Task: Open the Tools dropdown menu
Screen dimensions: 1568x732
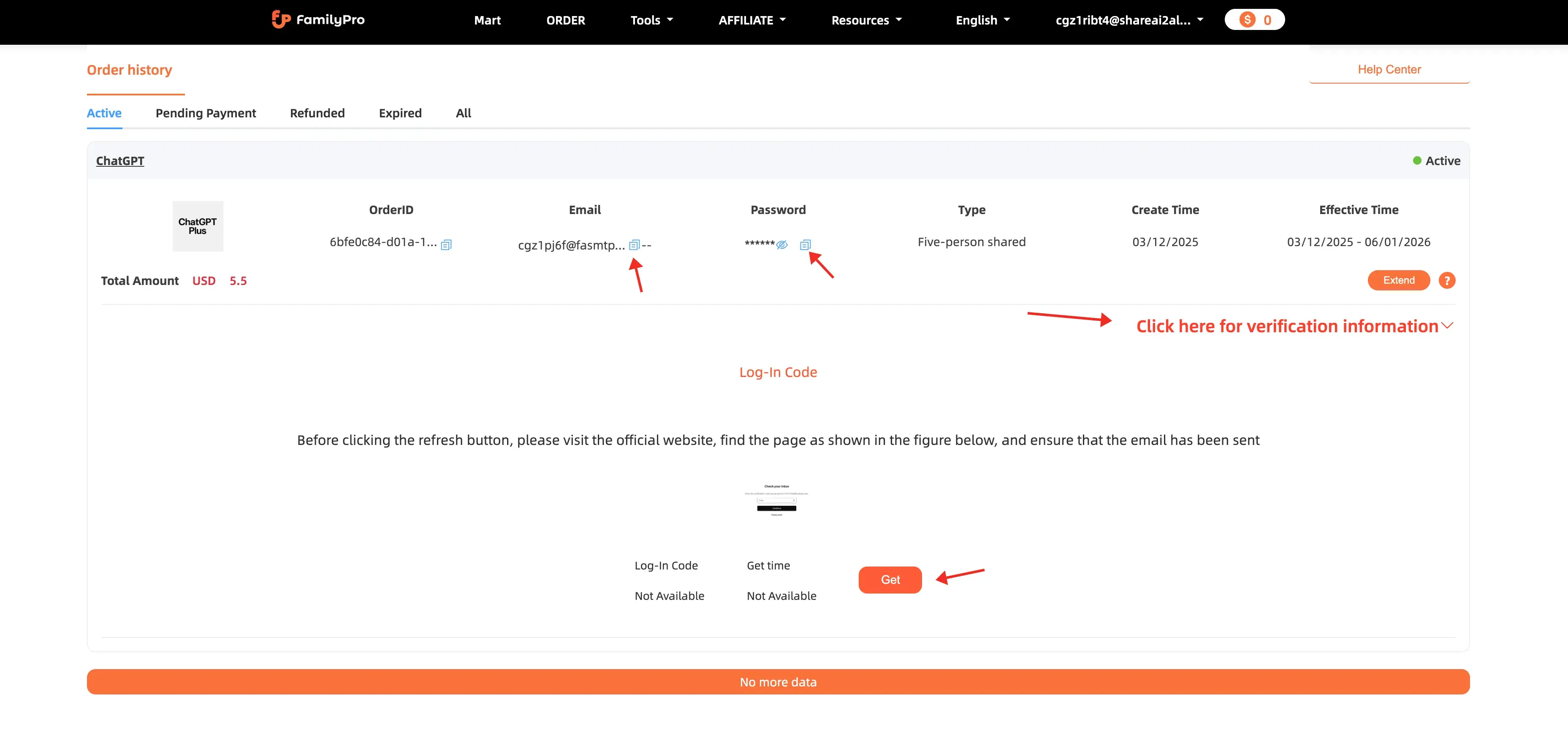Action: click(x=651, y=20)
